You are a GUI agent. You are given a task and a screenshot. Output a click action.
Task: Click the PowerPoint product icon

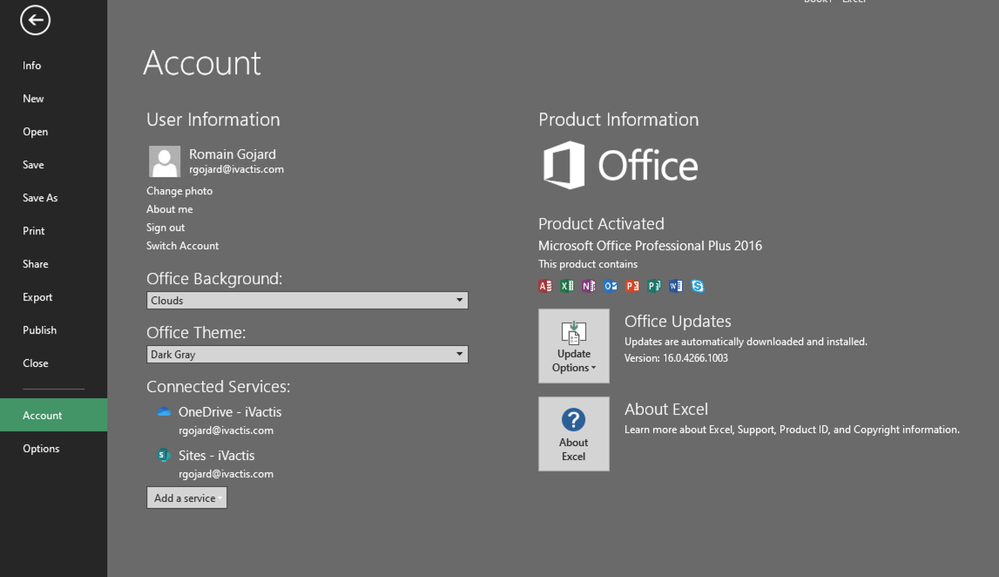(x=632, y=286)
